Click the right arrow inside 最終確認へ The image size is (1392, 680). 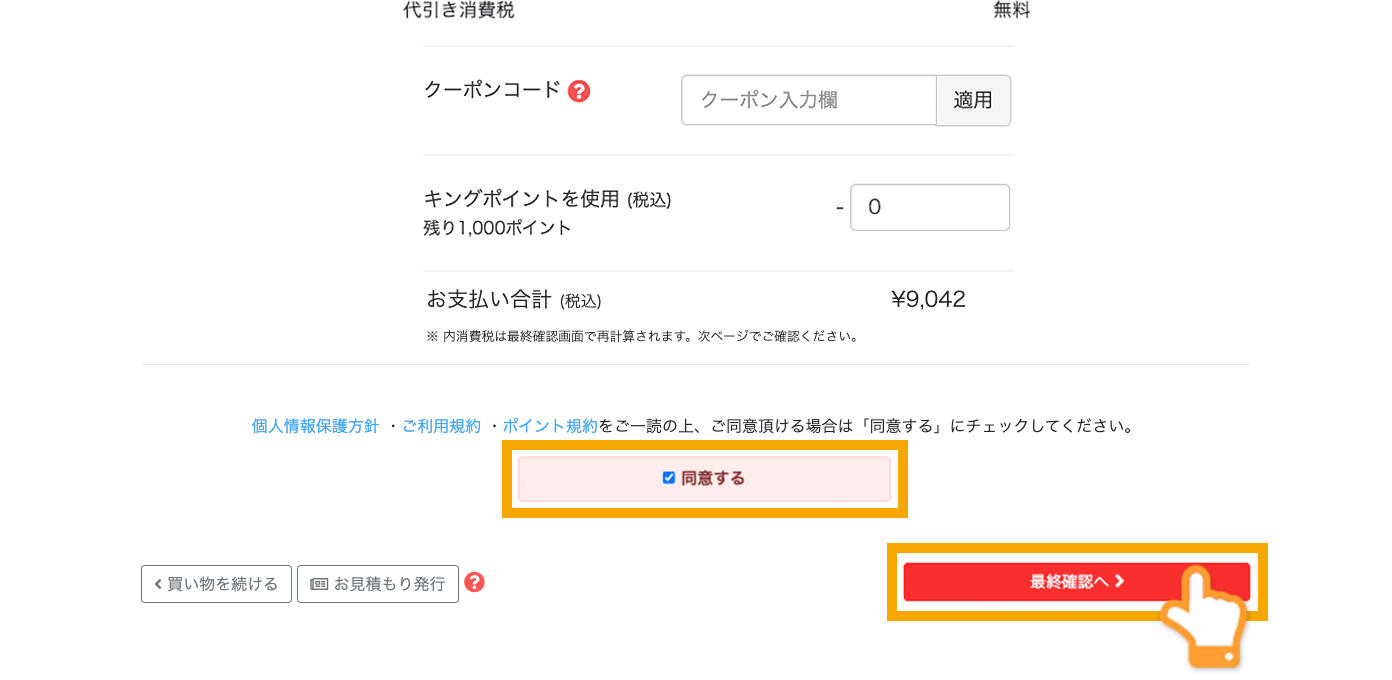click(1117, 582)
